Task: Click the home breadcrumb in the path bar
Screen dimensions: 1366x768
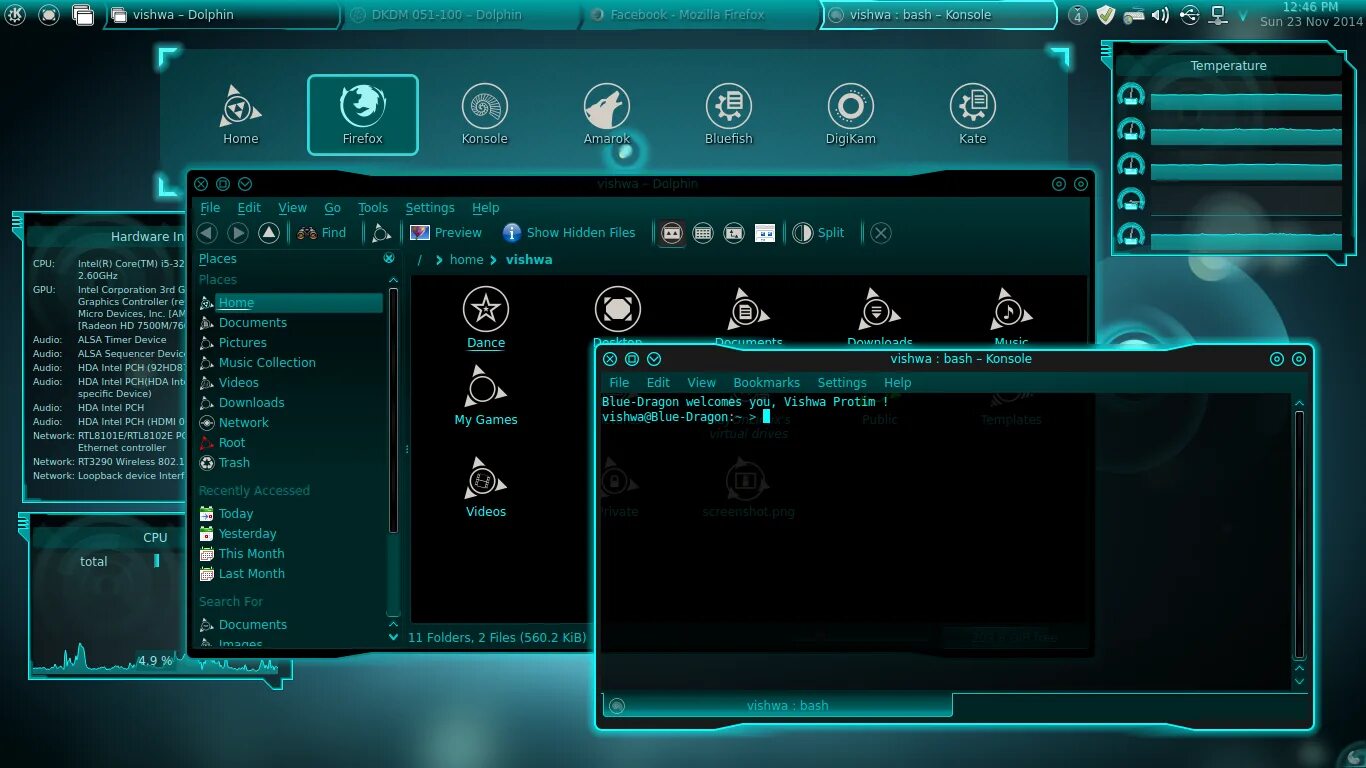Action: point(466,260)
